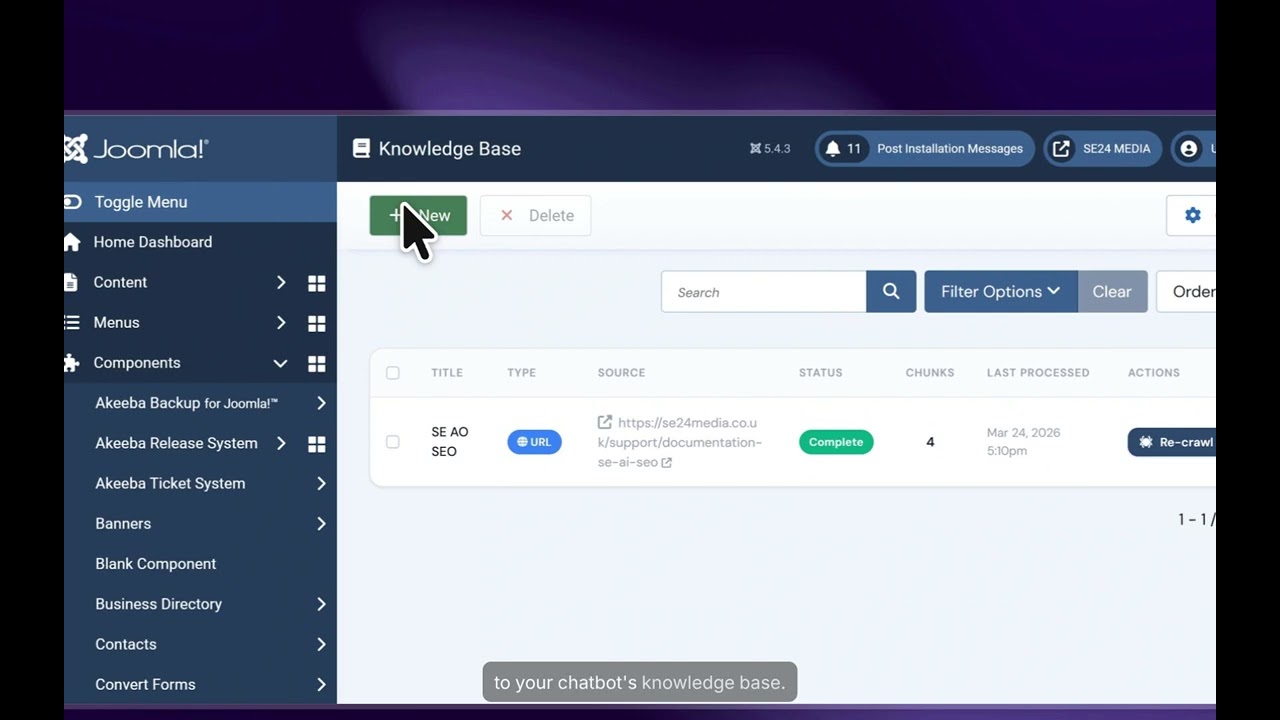Check the select-all checkbox in header
Viewport: 1280px width, 720px height.
pyautogui.click(x=392, y=372)
